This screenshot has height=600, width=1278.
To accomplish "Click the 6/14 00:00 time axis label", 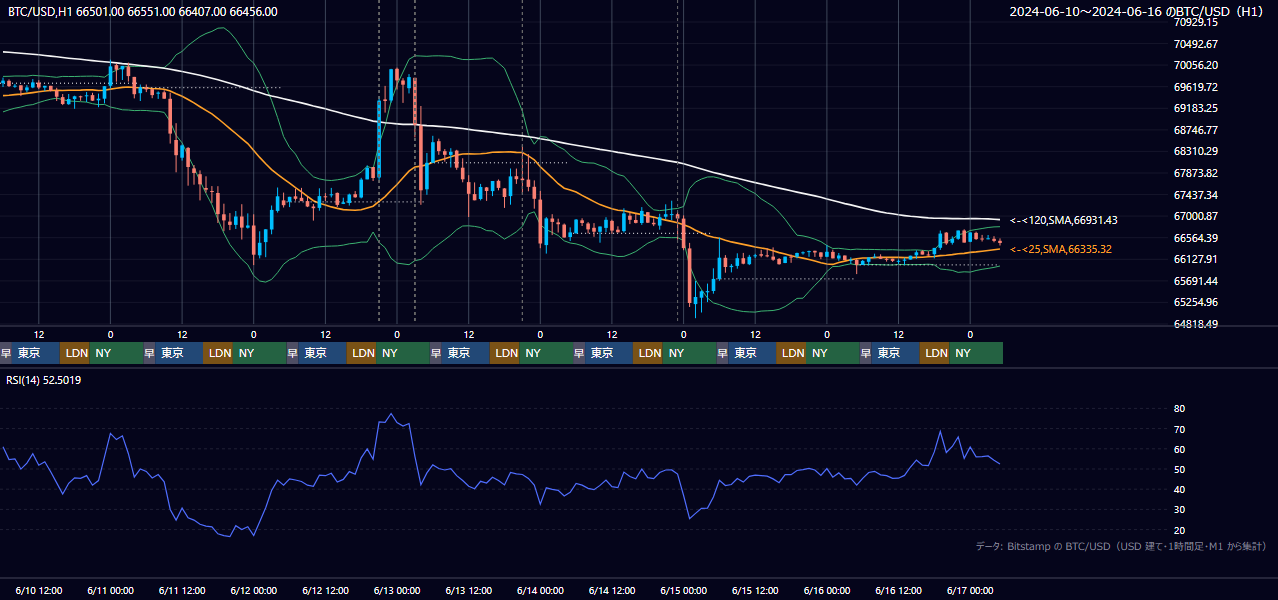I will [x=540, y=590].
